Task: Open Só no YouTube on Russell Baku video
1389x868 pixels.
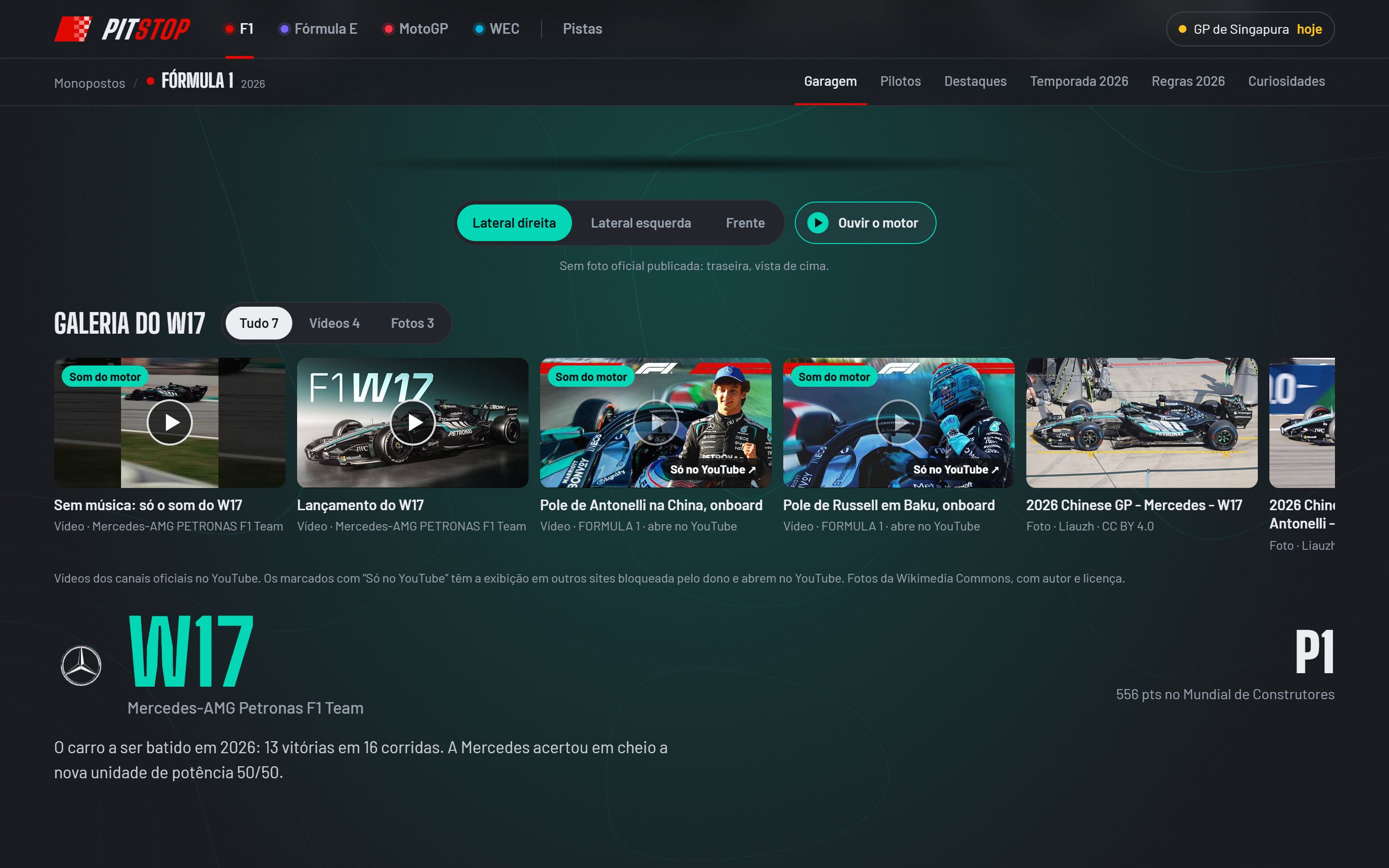Action: click(x=955, y=470)
